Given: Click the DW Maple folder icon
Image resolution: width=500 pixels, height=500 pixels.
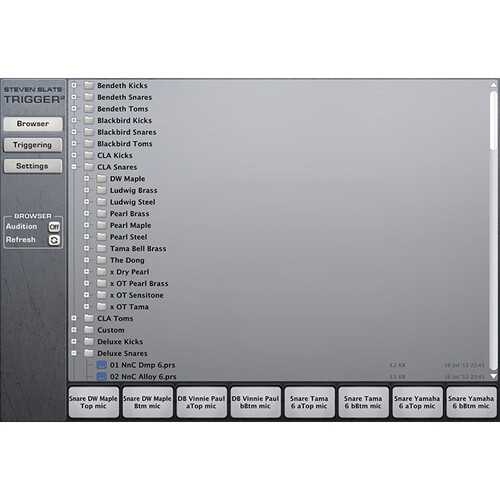Looking at the screenshot, I should [101, 179].
